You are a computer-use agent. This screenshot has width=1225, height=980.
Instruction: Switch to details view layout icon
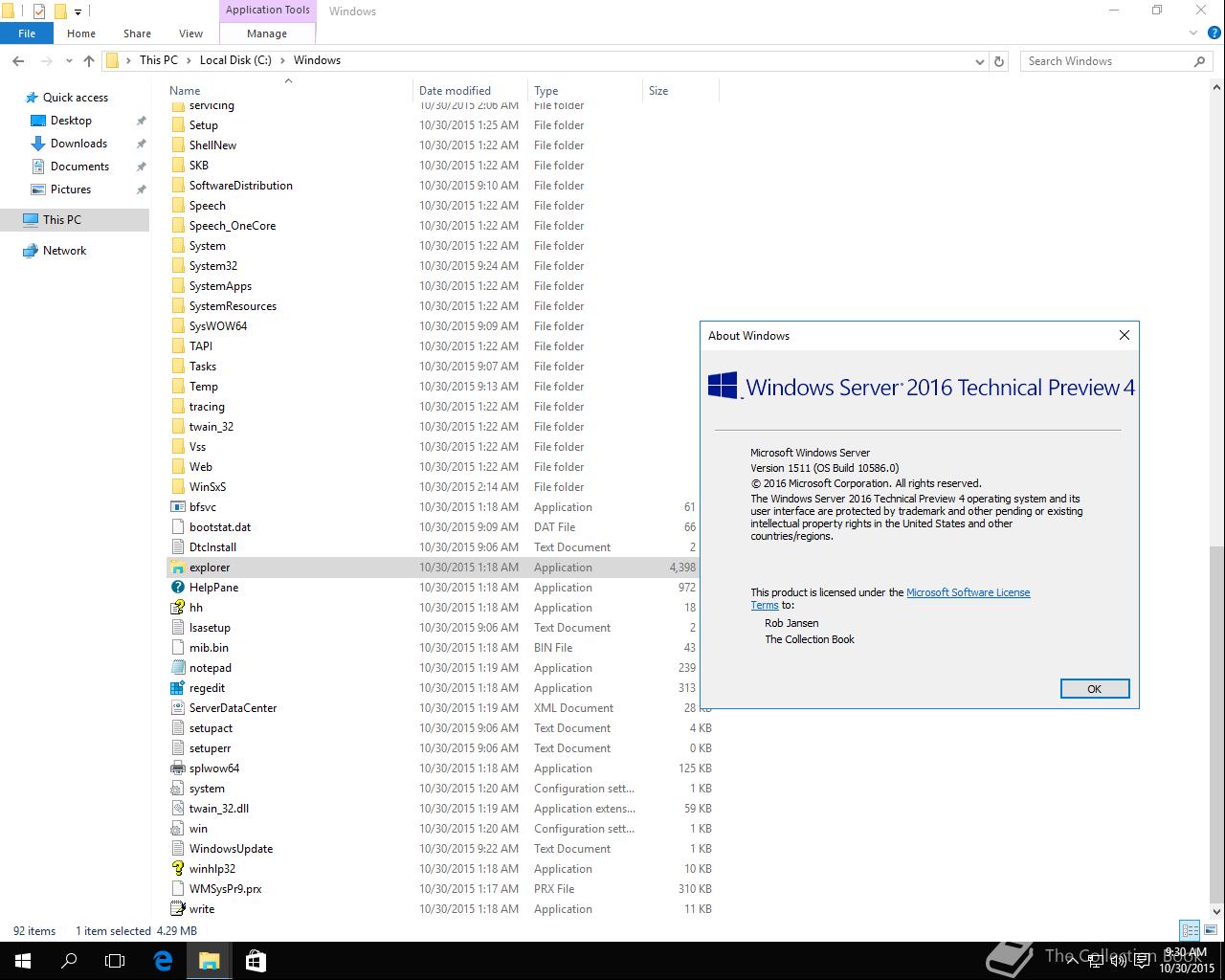(x=1190, y=930)
